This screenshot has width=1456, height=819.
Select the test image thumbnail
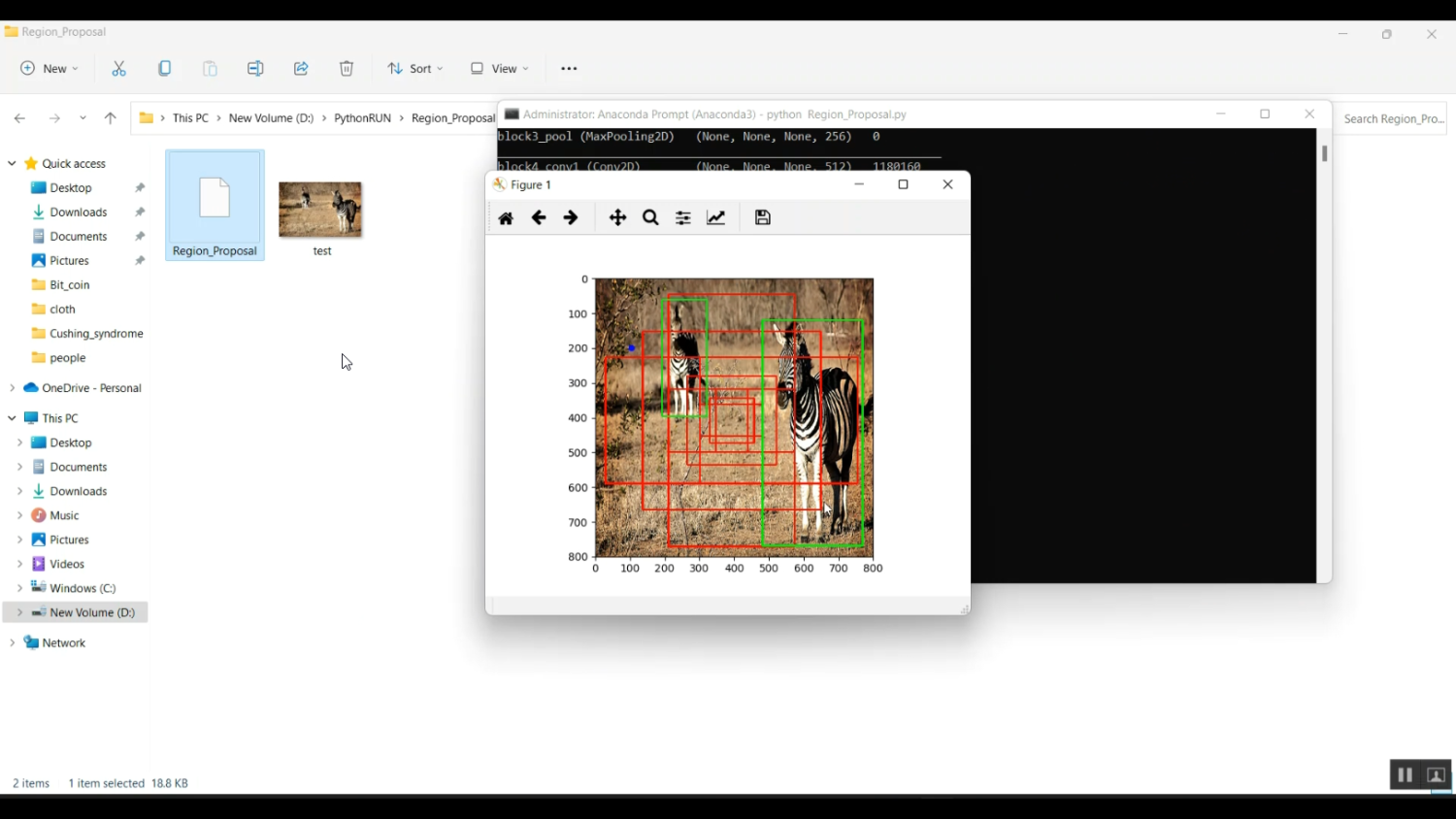pos(321,211)
